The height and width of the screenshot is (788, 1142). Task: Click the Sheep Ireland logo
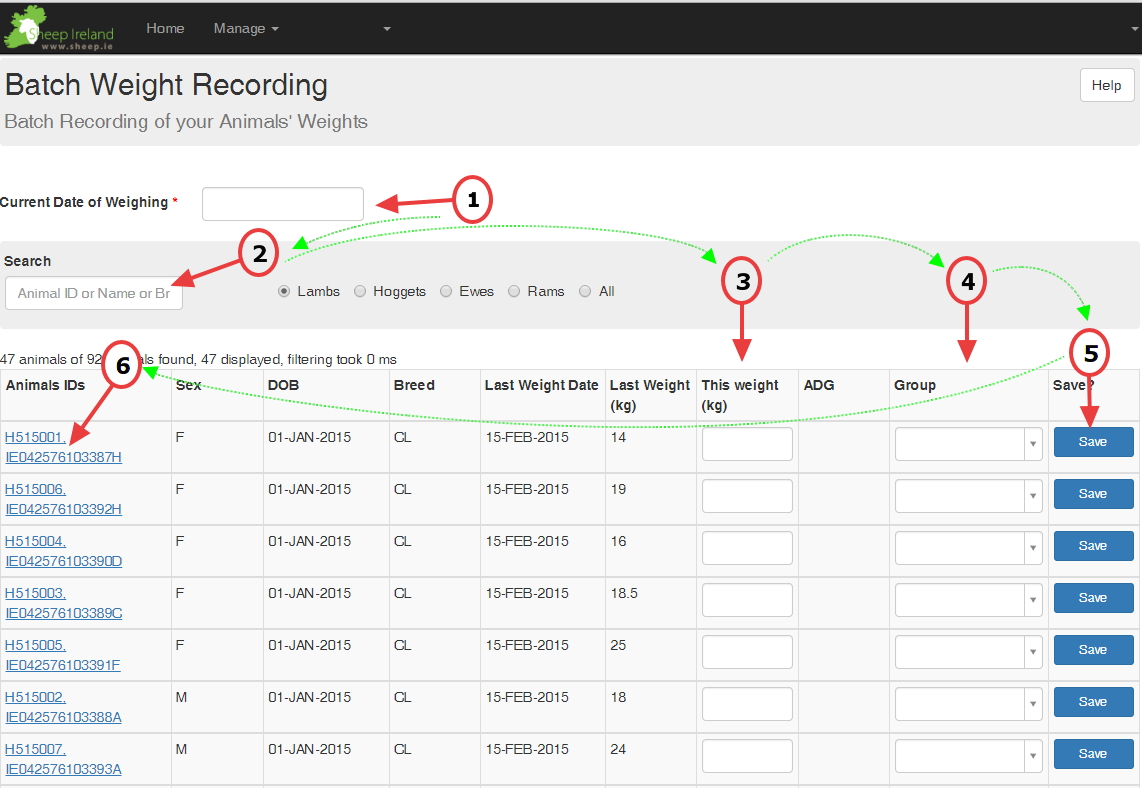(59, 28)
